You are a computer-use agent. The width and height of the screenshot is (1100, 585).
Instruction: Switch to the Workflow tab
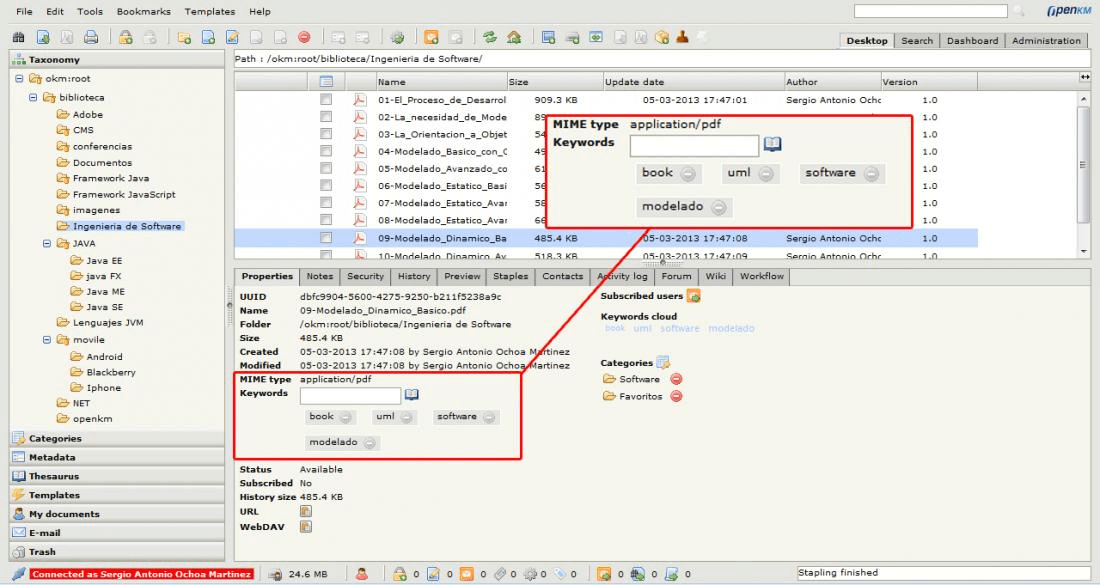click(762, 276)
